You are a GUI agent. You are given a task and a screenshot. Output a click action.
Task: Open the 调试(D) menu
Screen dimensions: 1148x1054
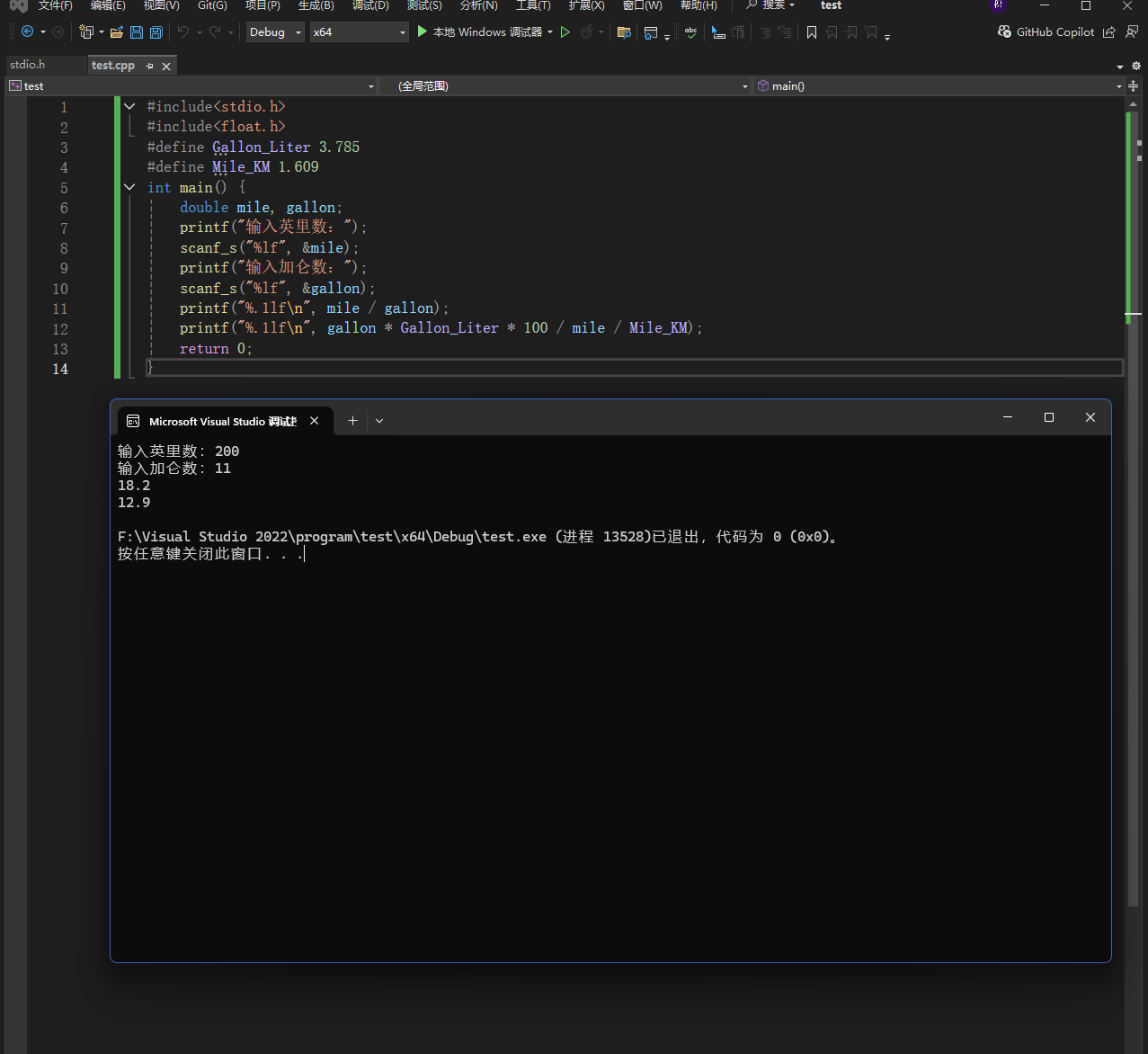[x=370, y=5]
